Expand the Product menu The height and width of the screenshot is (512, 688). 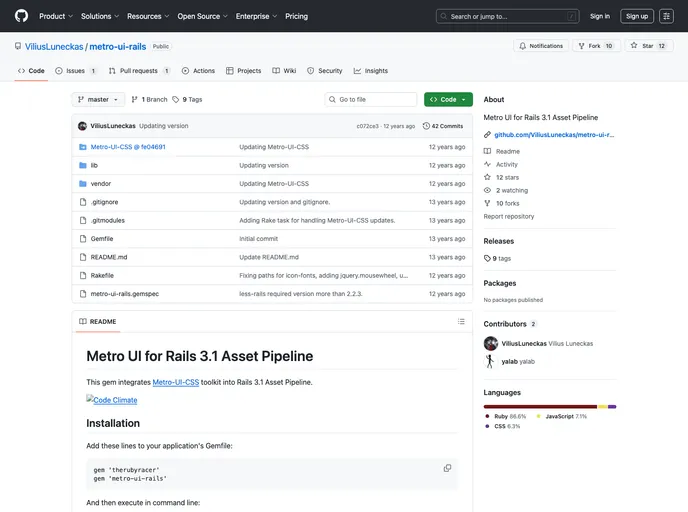[56, 16]
